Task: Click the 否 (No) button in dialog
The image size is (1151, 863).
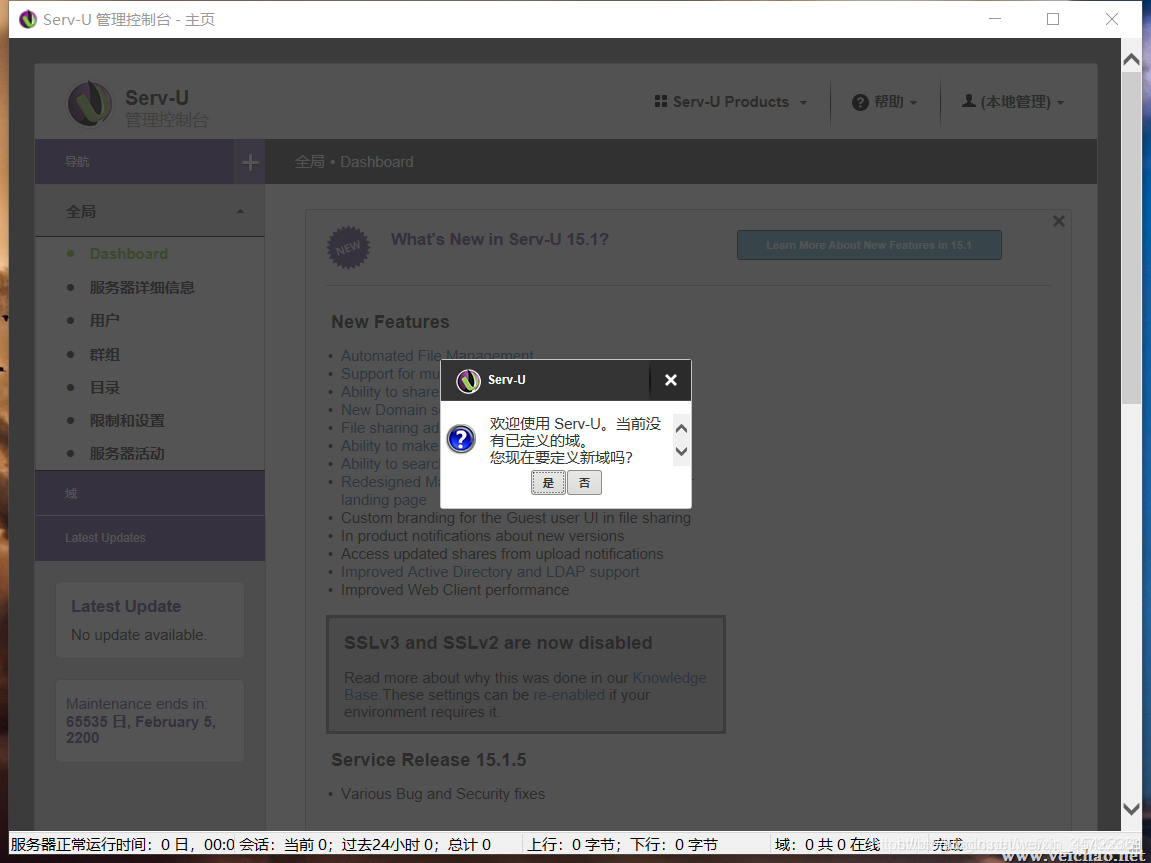Action: tap(584, 482)
